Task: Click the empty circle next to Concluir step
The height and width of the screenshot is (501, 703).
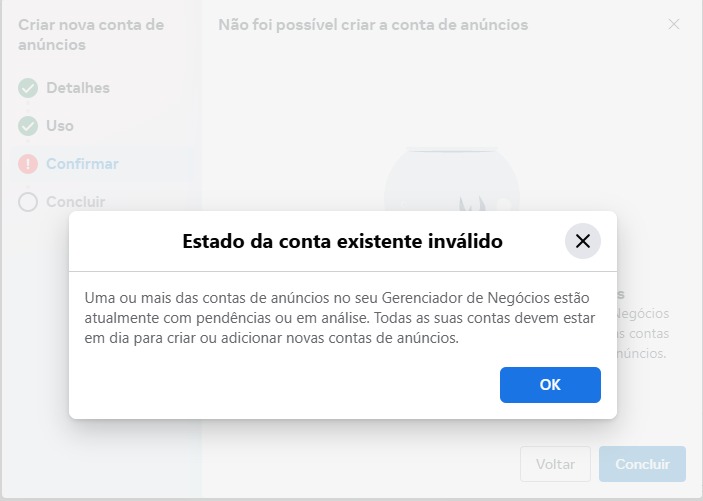Action: click(x=28, y=202)
